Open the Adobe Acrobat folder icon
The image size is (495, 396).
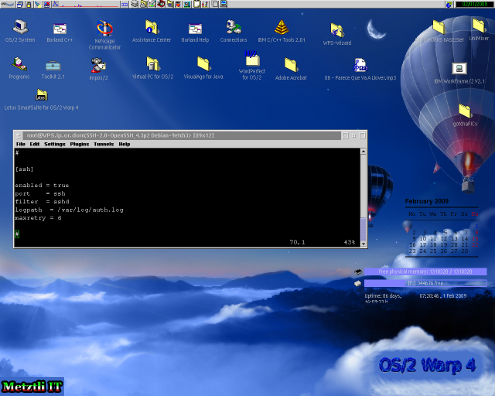[x=291, y=65]
